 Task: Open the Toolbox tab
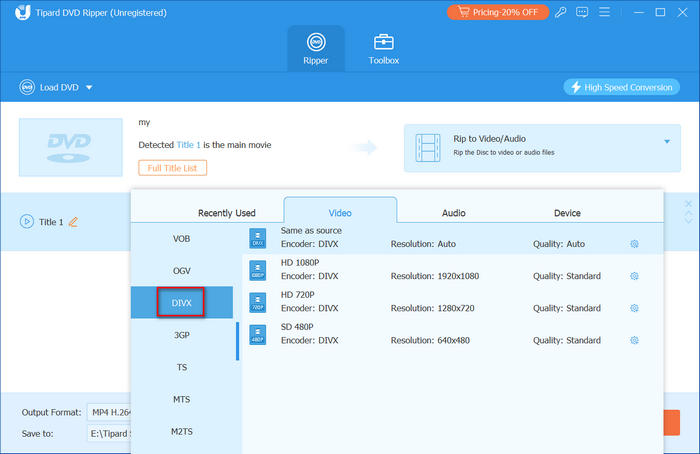(x=383, y=49)
